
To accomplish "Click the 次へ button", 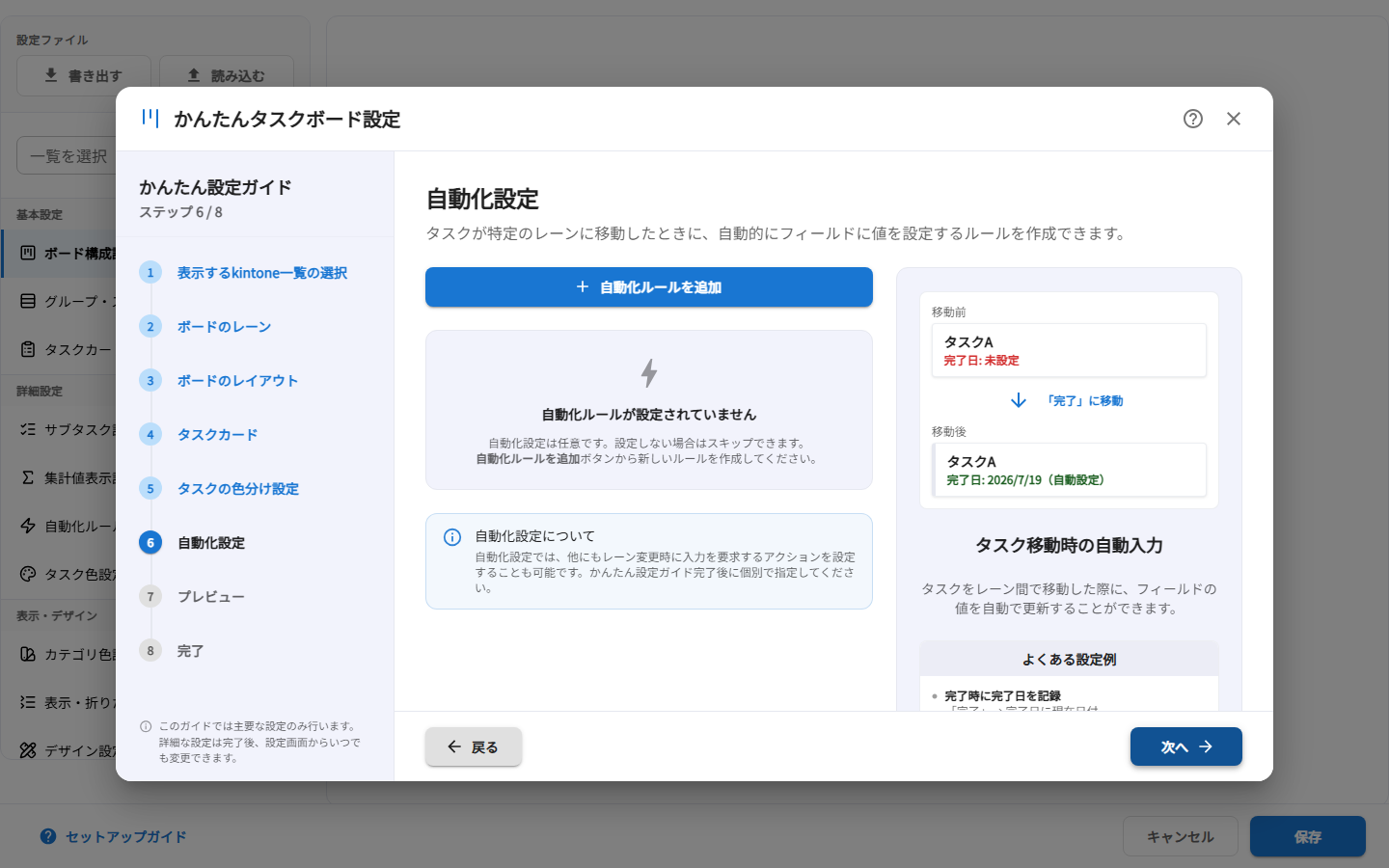I will 1186,747.
